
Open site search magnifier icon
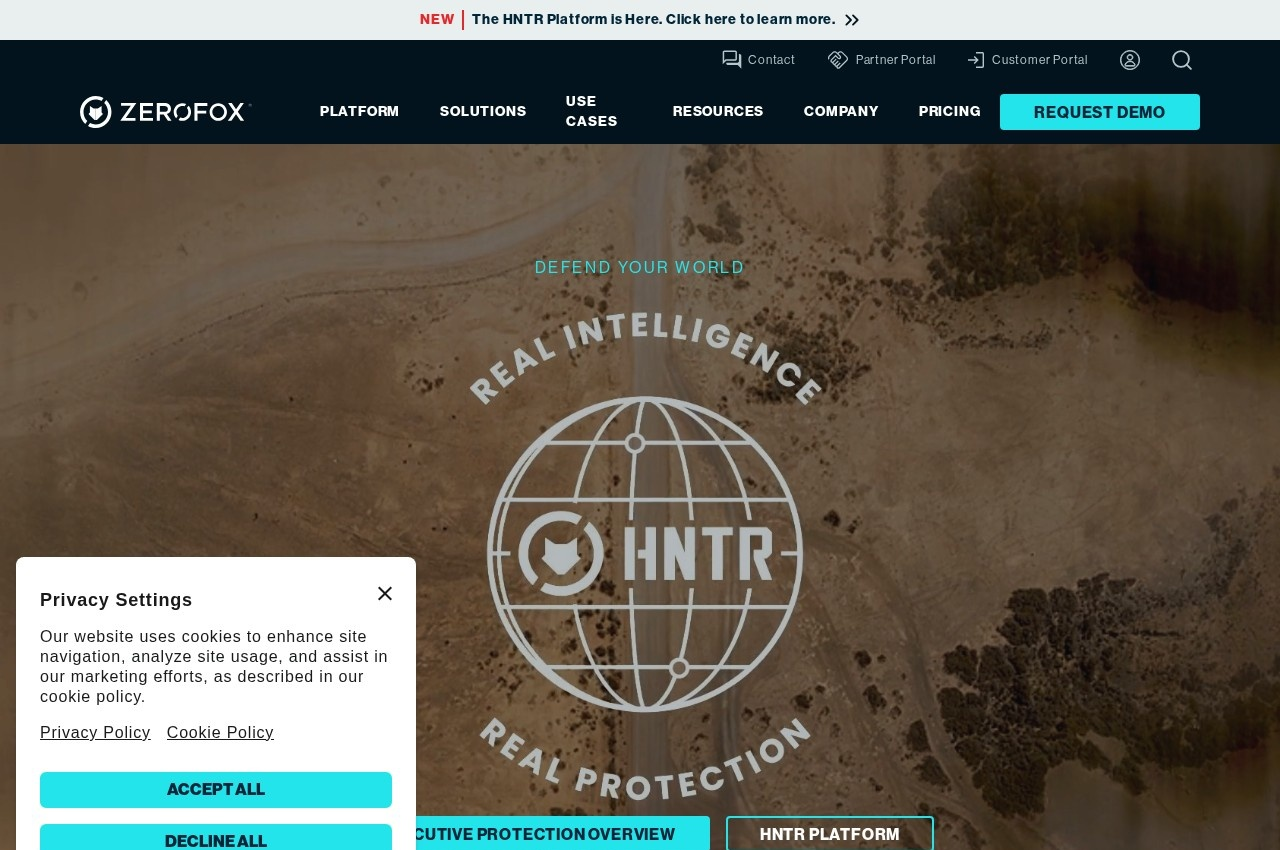tap(1182, 60)
